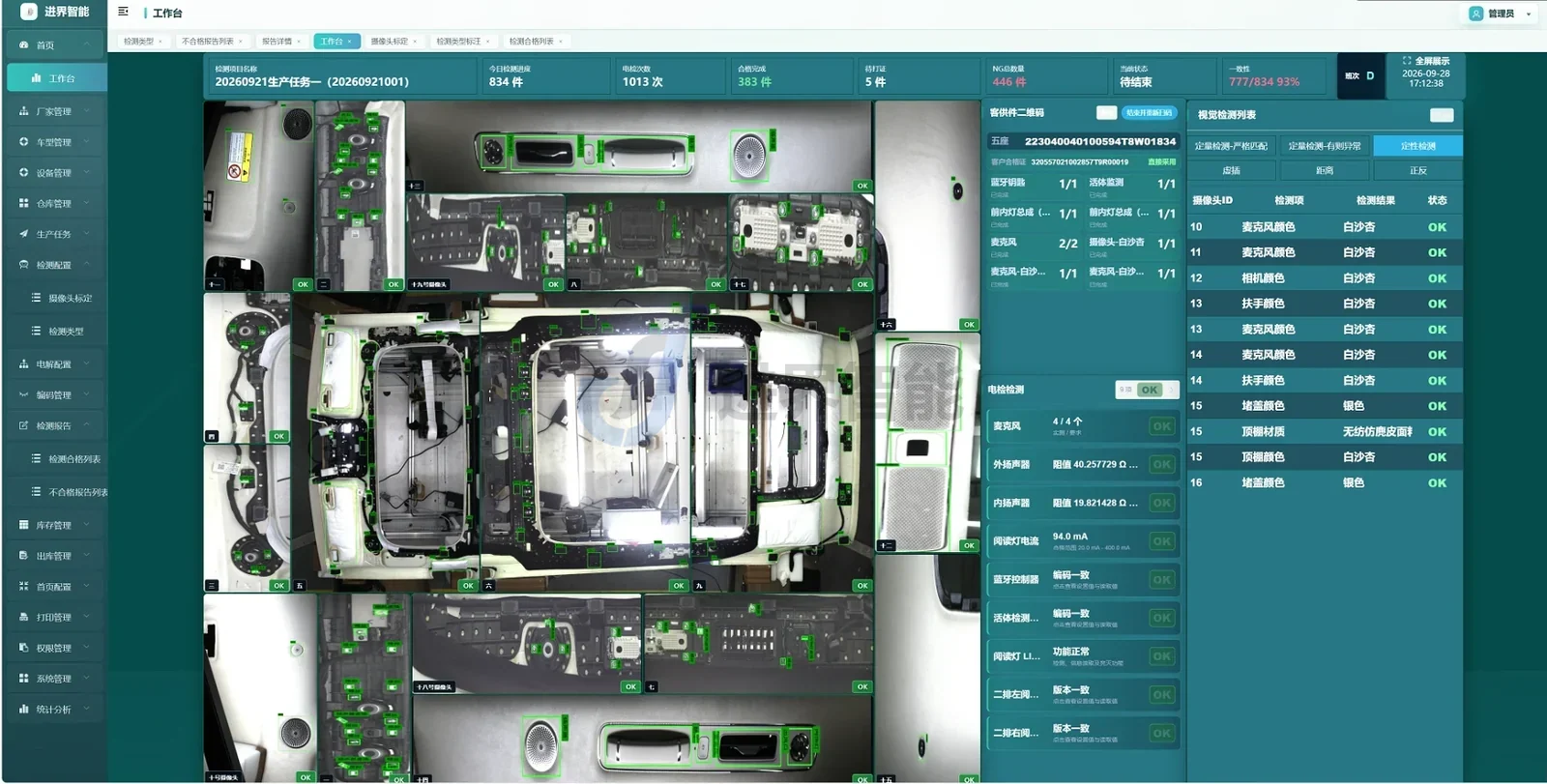
Task: Click the 系统管理 squares icon
Action: click(24, 679)
